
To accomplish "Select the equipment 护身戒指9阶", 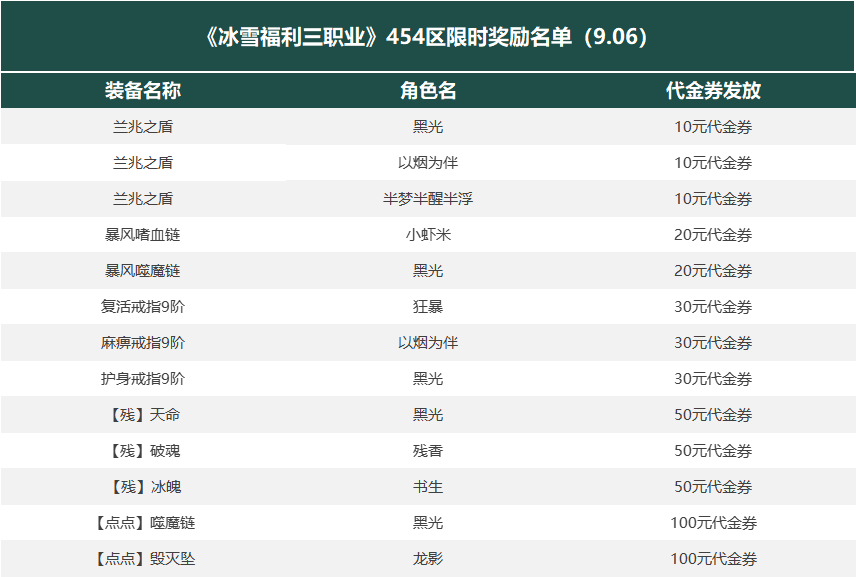I will pos(142,379).
